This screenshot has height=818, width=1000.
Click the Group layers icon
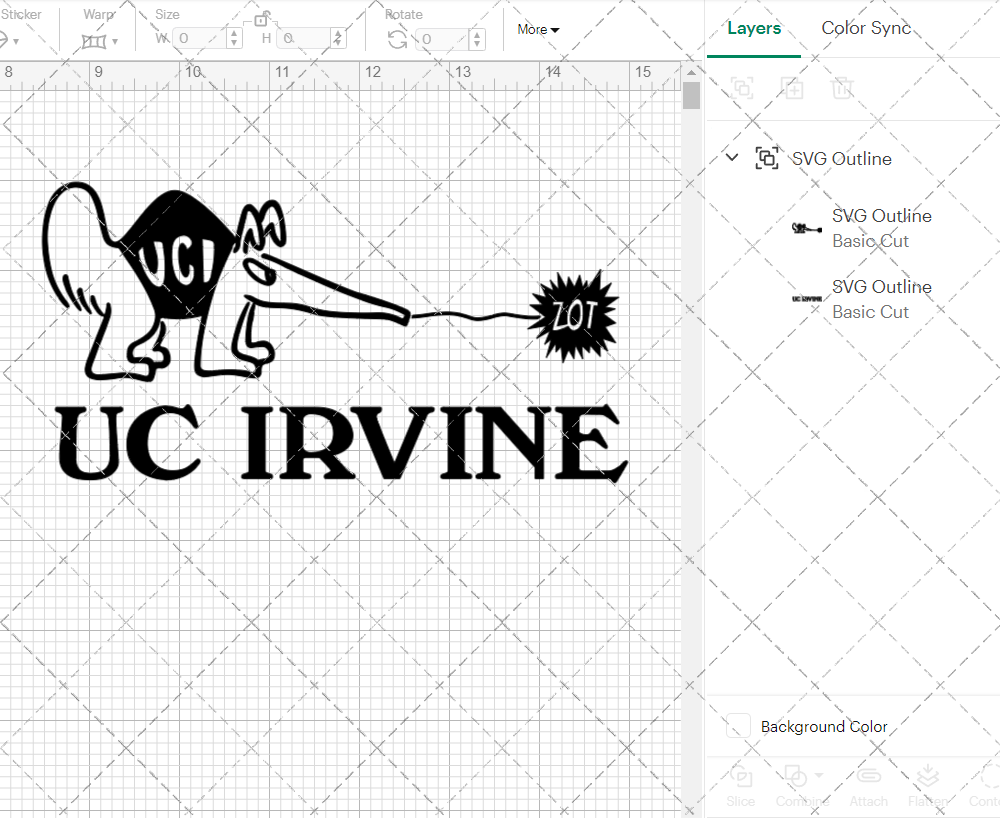pos(742,88)
